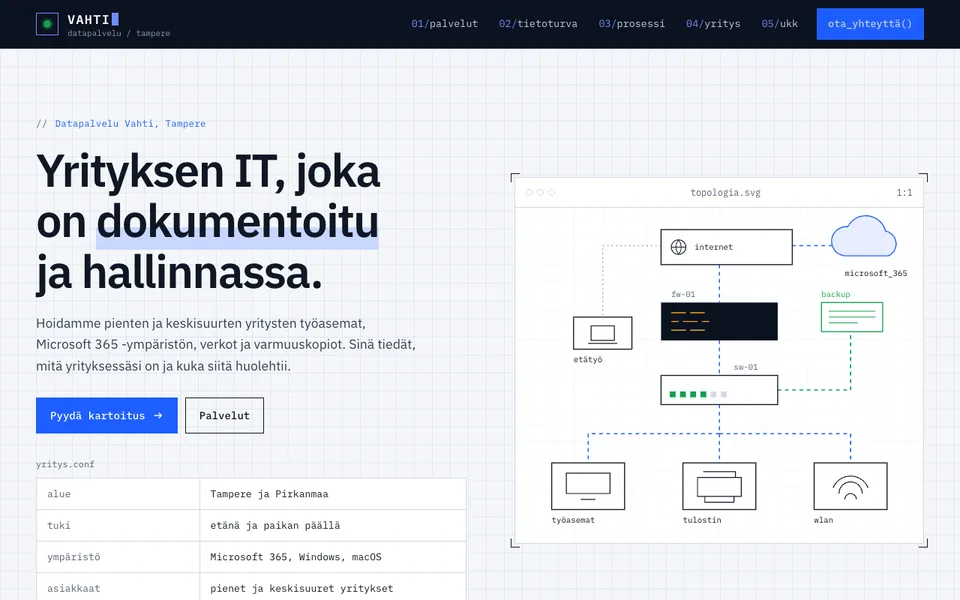Click the wlan label

coord(823,520)
